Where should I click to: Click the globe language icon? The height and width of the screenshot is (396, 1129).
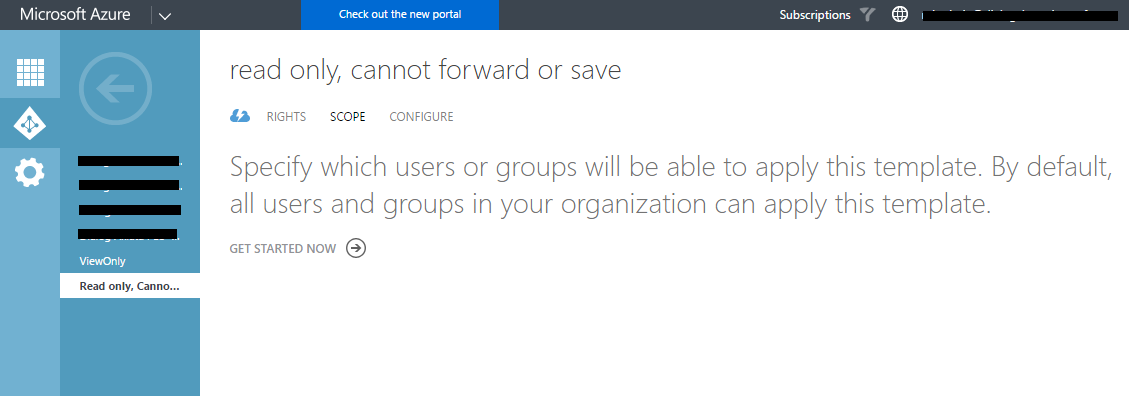pyautogui.click(x=900, y=14)
